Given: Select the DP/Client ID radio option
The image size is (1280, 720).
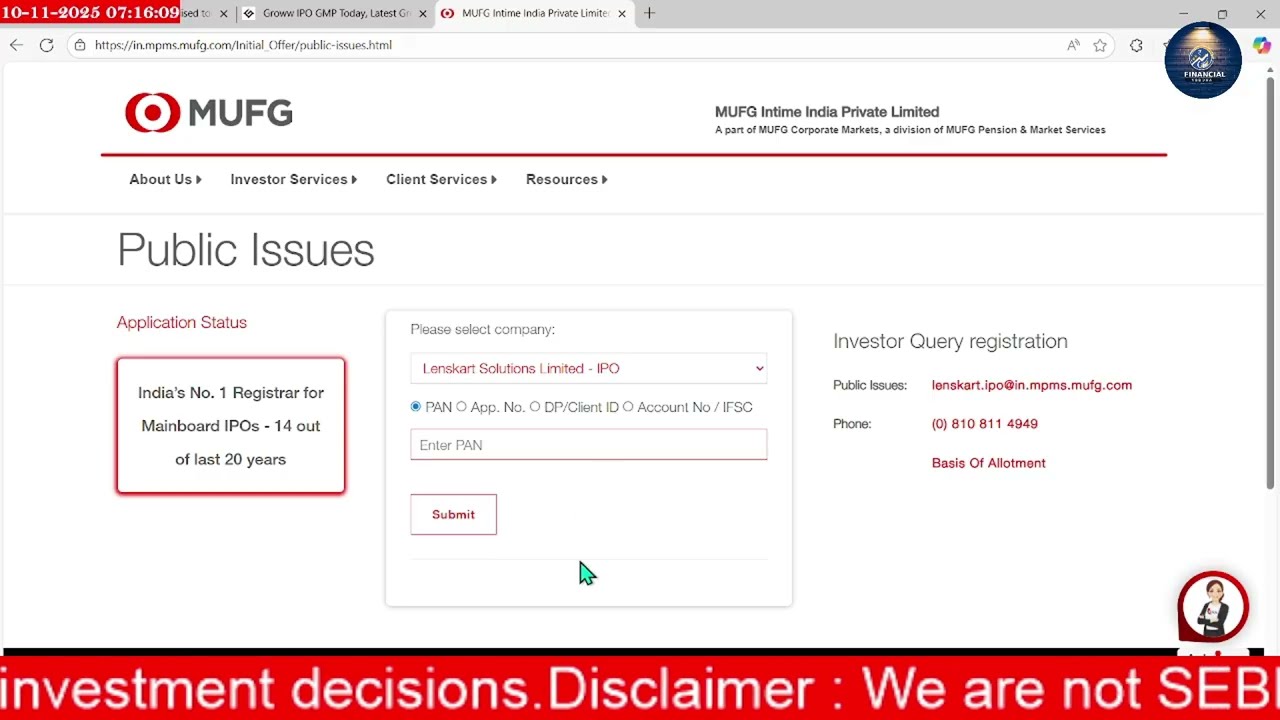Looking at the screenshot, I should click(535, 407).
